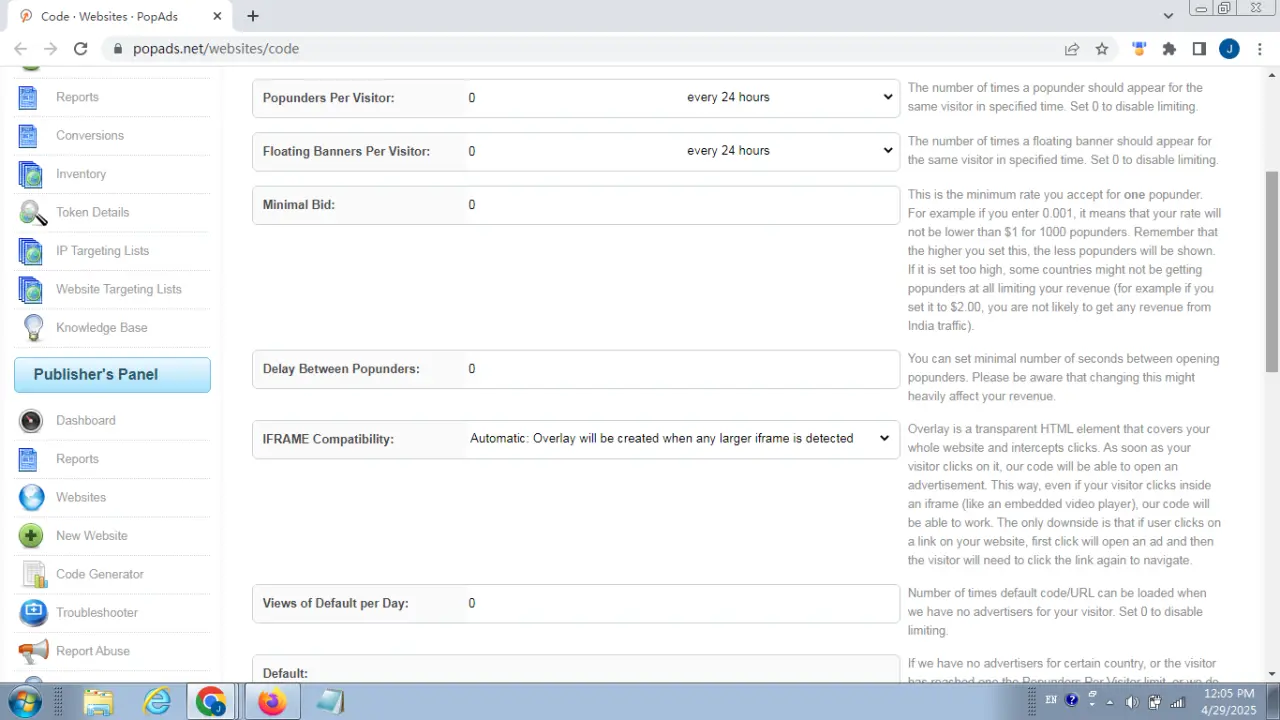The image size is (1280, 720).
Task: Open the Chrome profile avatar J
Action: pos(1229,48)
